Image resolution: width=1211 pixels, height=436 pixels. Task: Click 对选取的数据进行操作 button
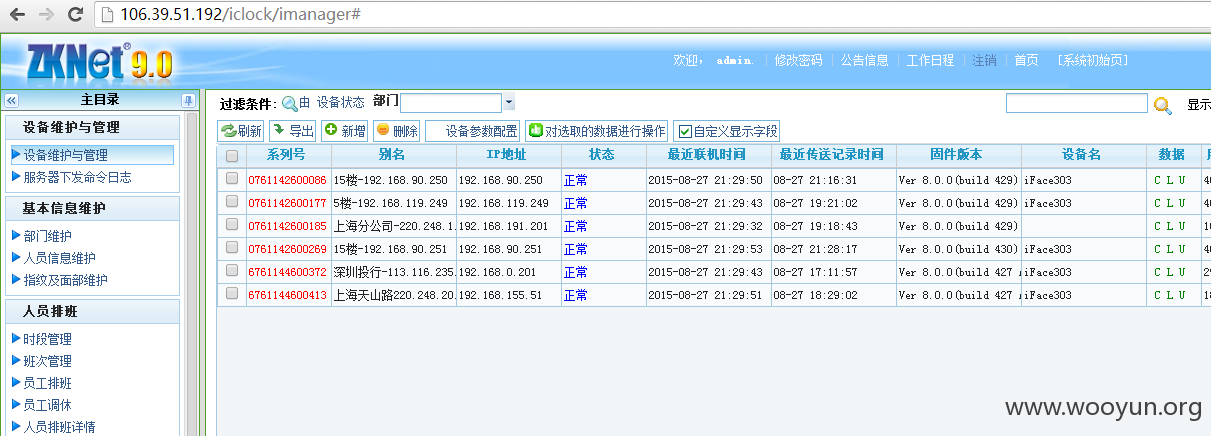click(597, 131)
